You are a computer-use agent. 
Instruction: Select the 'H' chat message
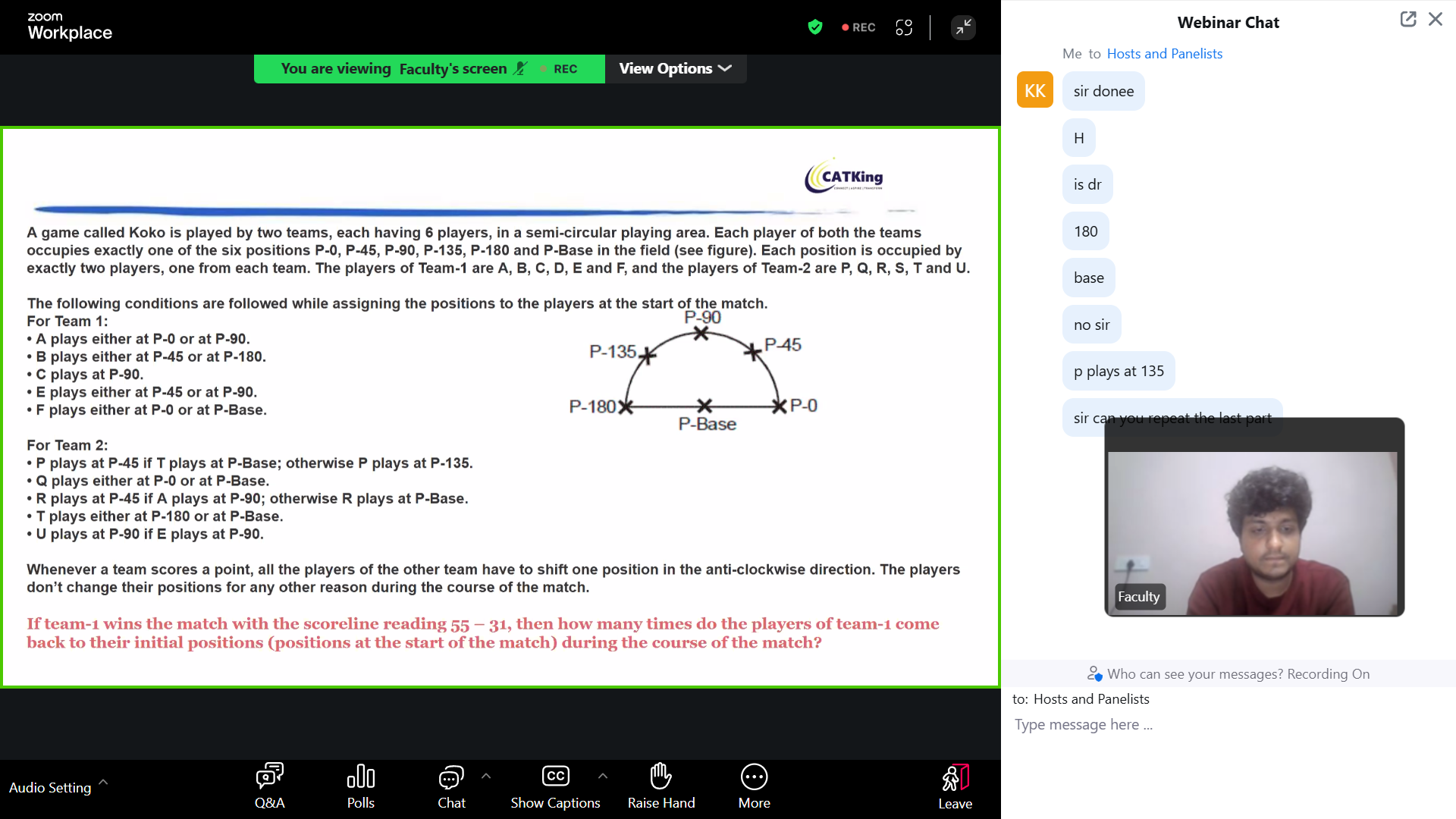click(x=1078, y=138)
